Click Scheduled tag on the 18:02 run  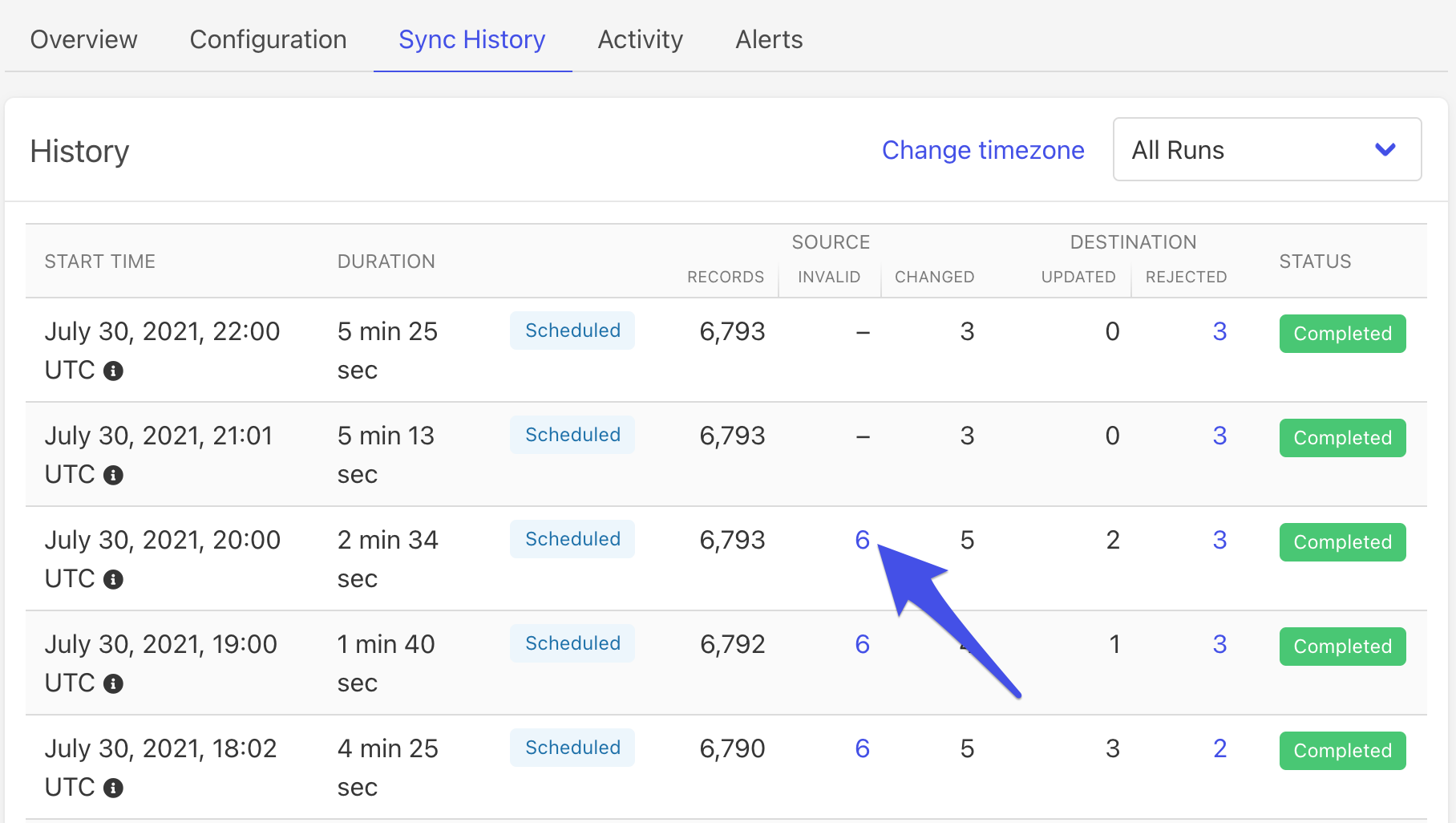point(572,748)
